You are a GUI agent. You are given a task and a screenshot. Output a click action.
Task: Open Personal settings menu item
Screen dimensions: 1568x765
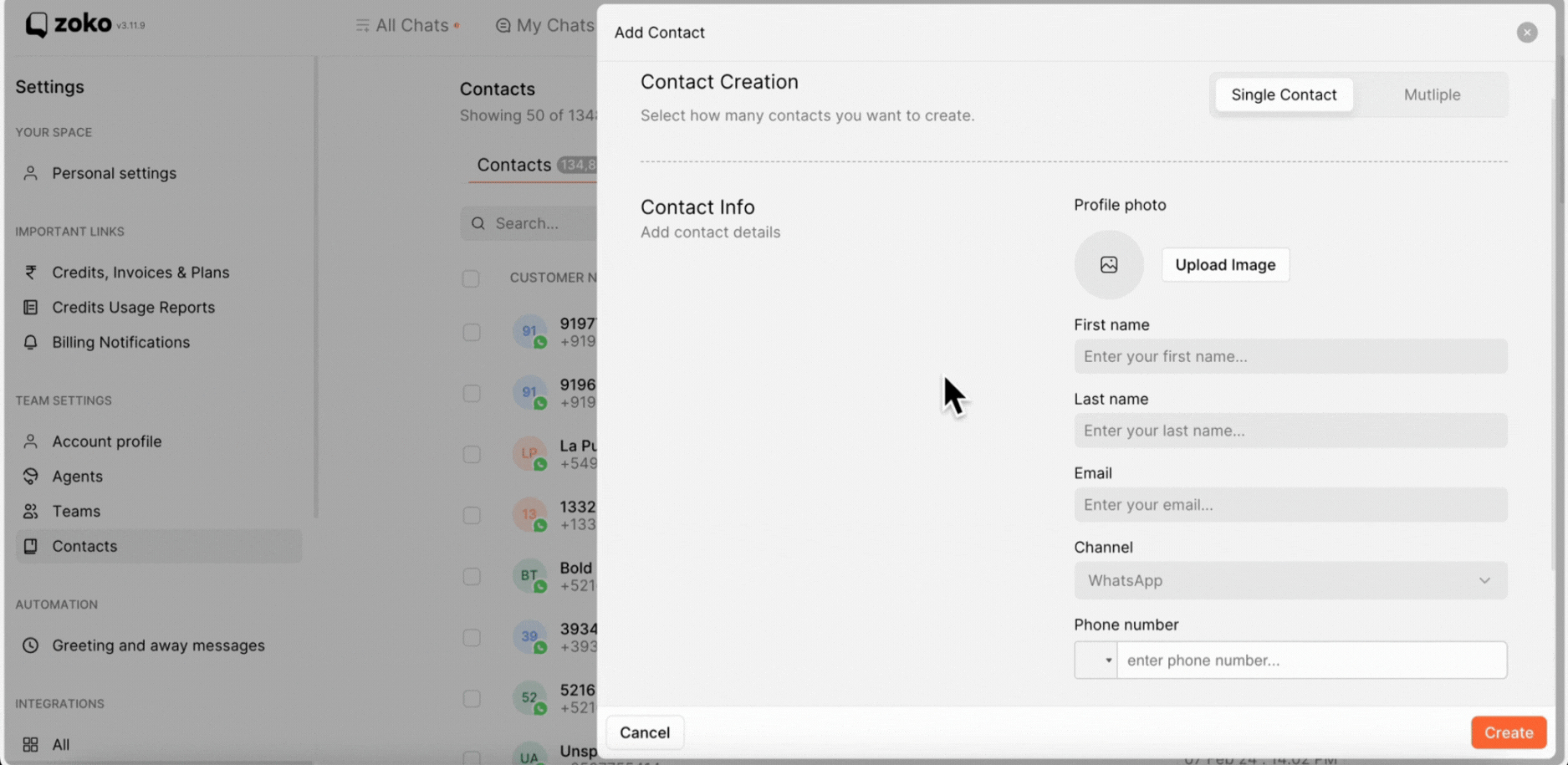115,173
